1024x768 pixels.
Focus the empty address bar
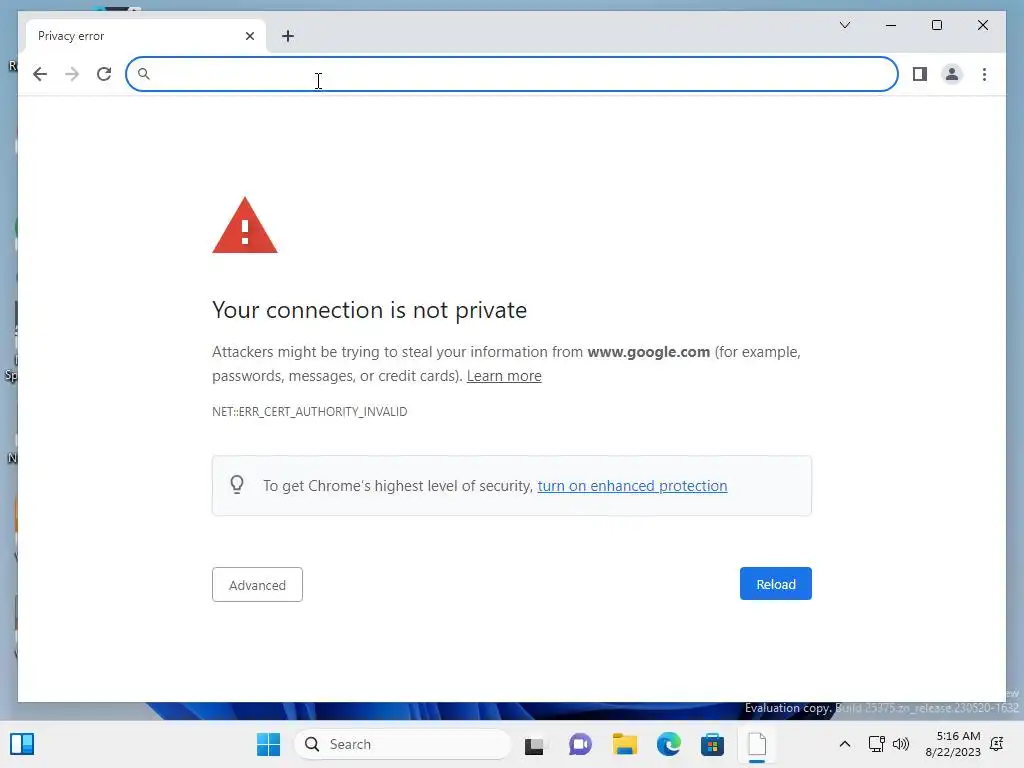[512, 74]
